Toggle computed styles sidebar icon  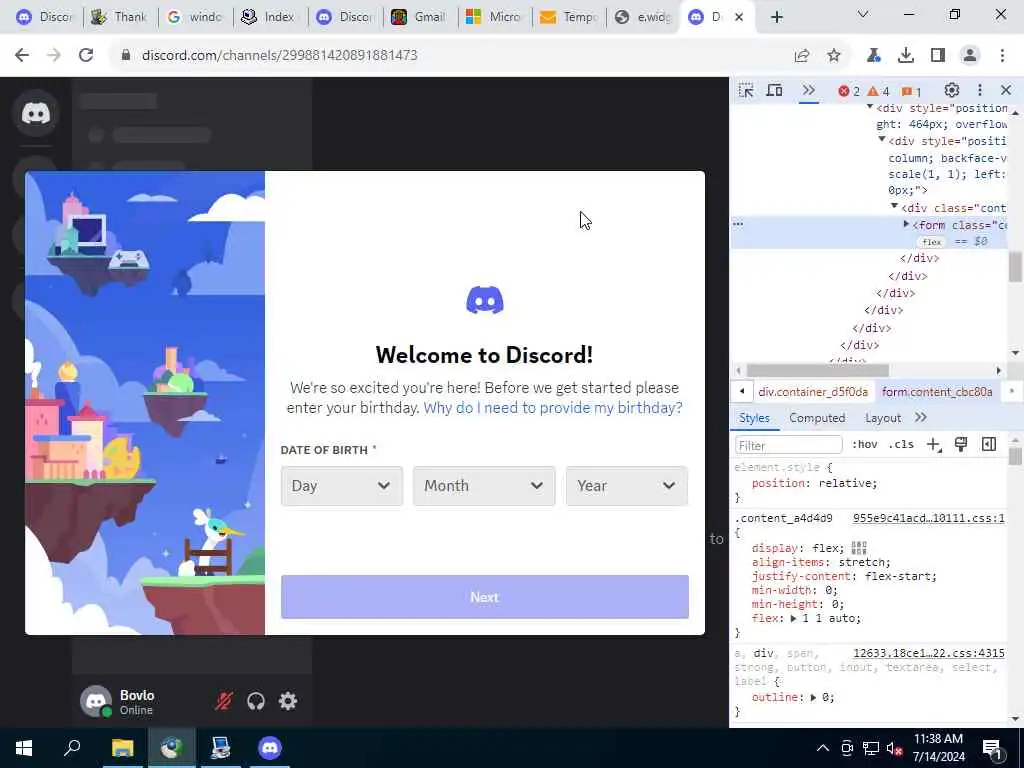989,445
